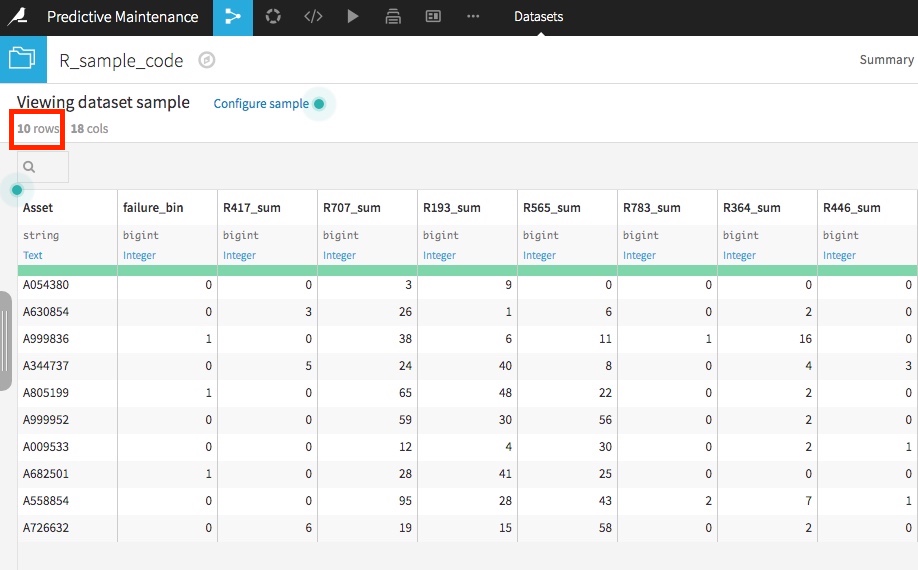This screenshot has height=570, width=918.
Task: Click string type under Asset
Action: 41,235
